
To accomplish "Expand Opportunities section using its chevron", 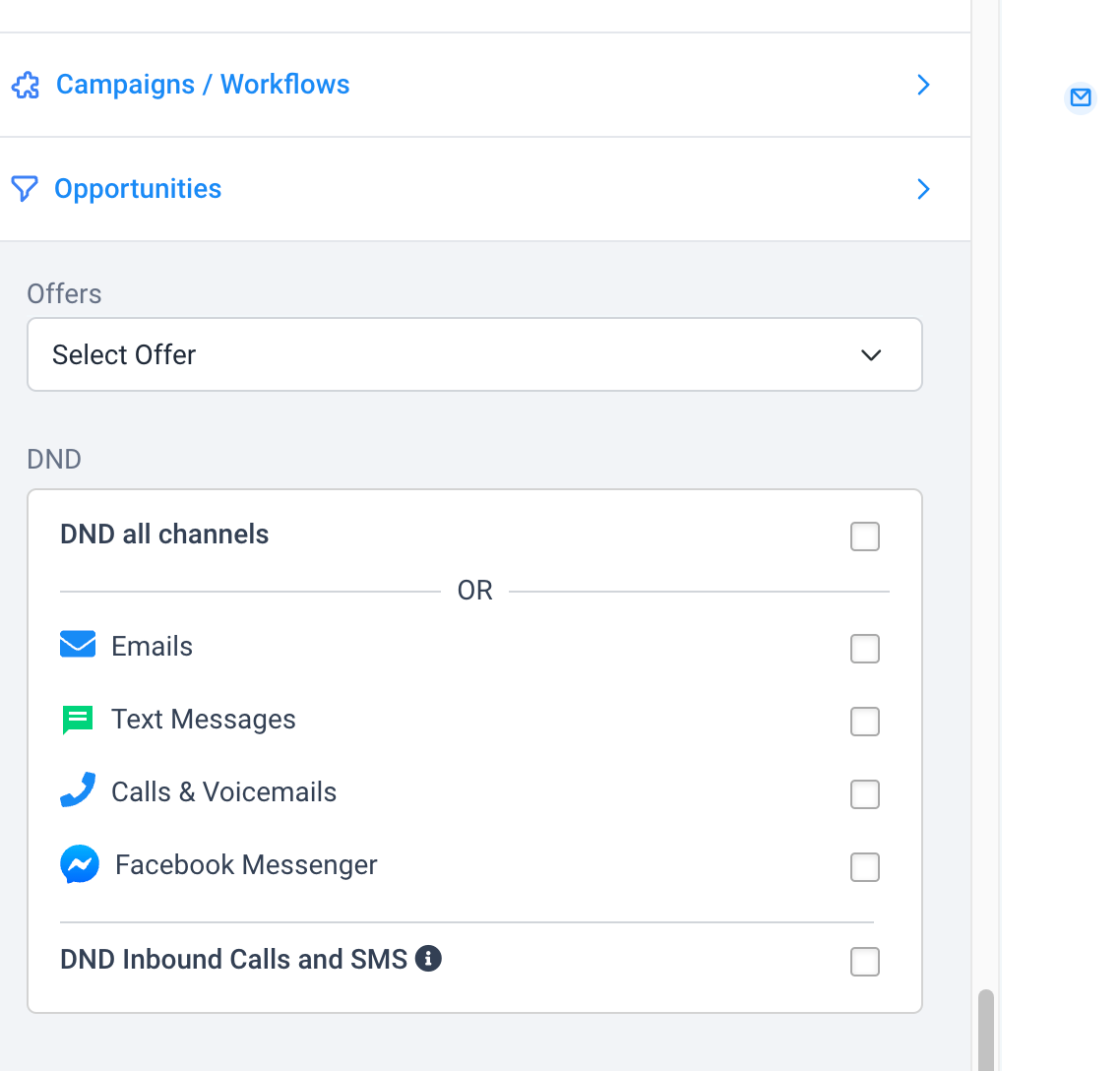I will coord(923,189).
